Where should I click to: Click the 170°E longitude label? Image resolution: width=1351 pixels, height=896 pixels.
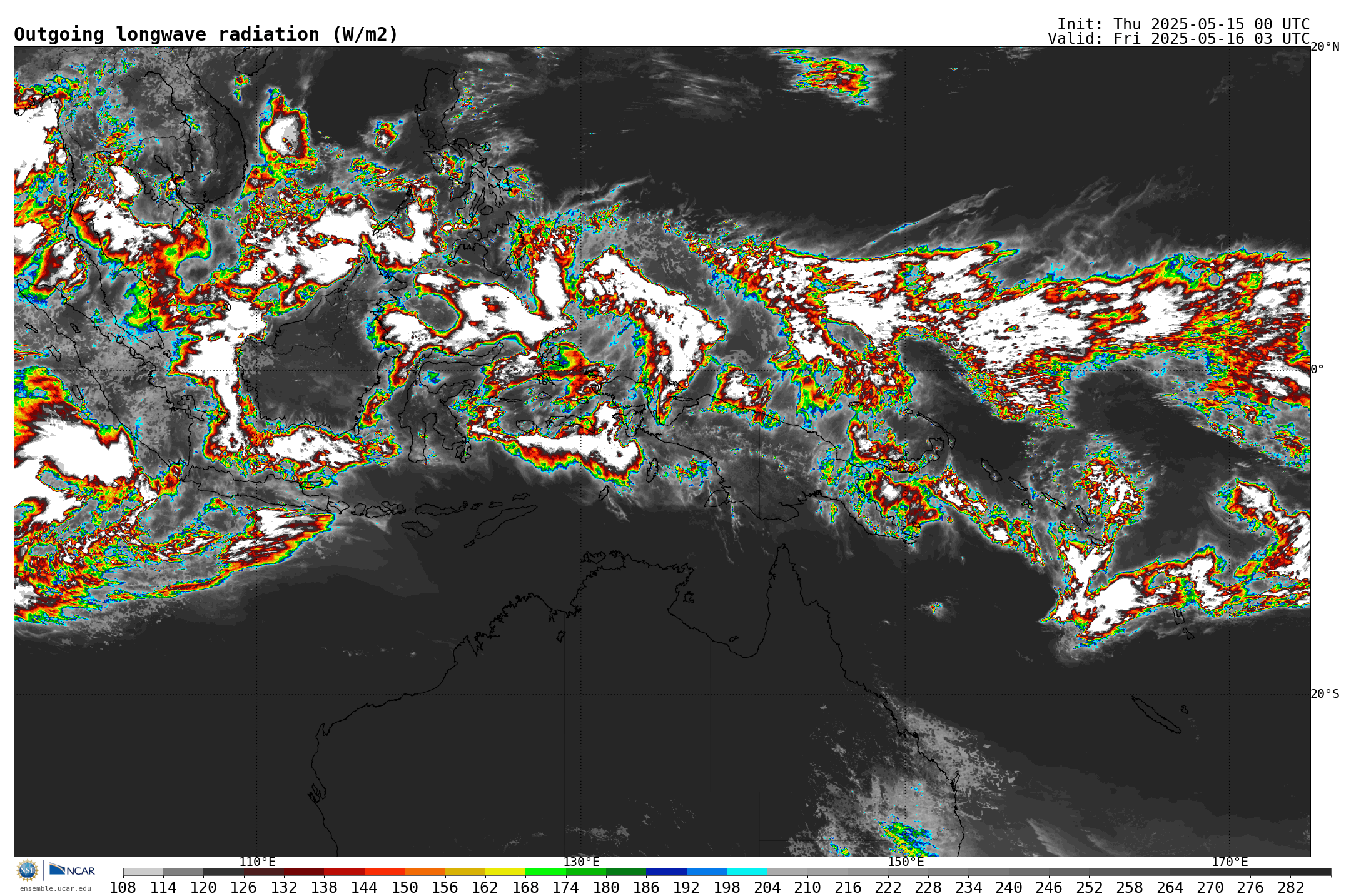pyautogui.click(x=1230, y=862)
